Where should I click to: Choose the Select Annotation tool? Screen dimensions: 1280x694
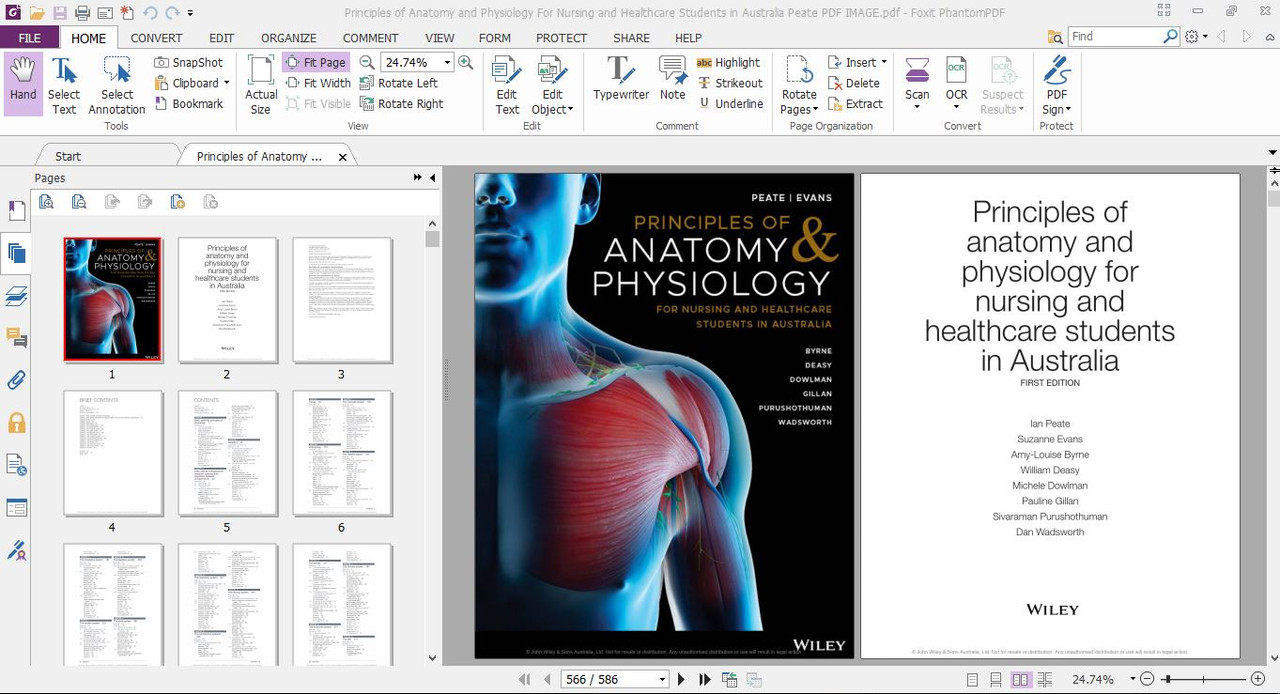[117, 84]
